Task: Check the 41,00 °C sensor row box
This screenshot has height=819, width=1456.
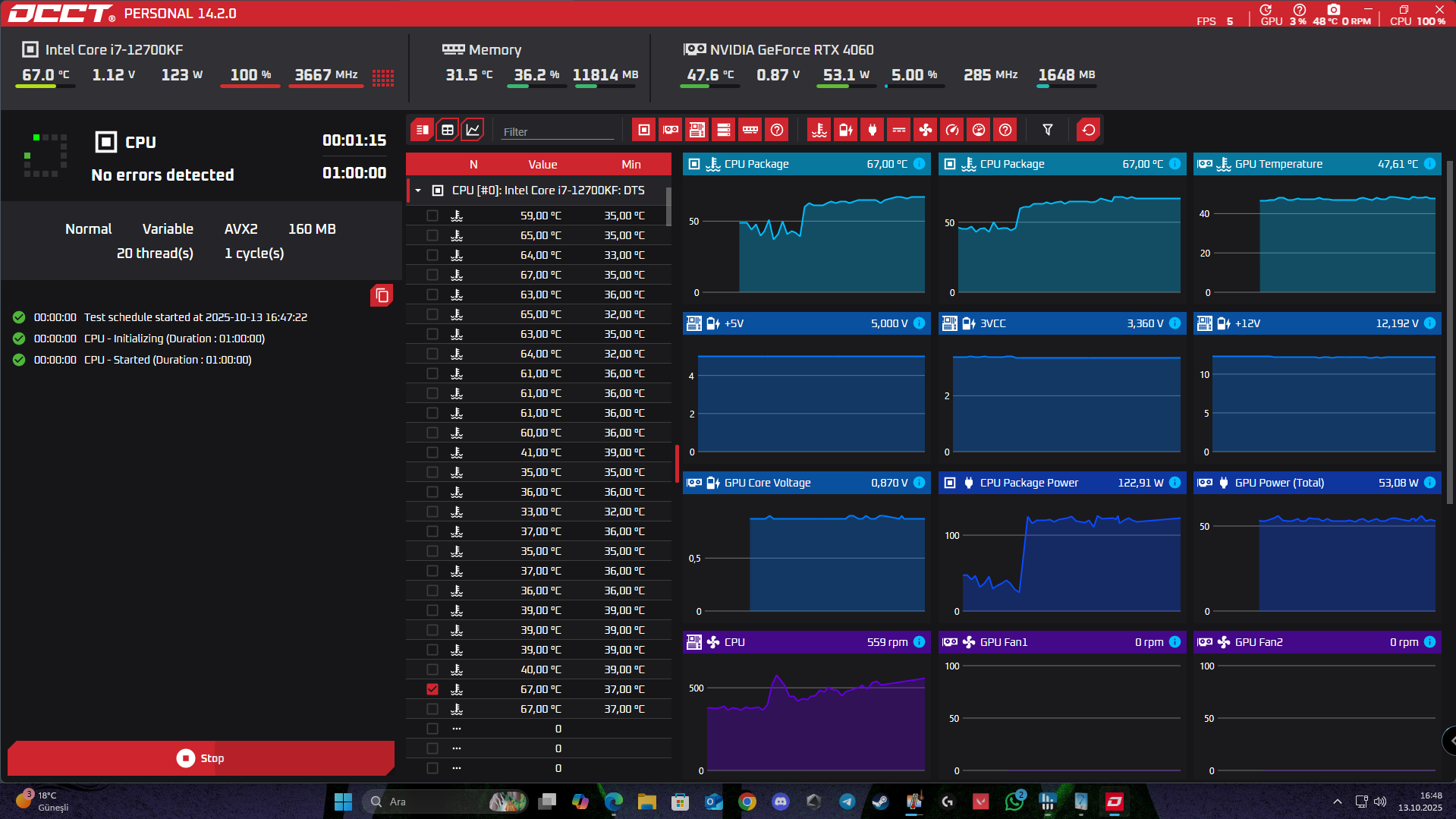Action: [x=432, y=452]
